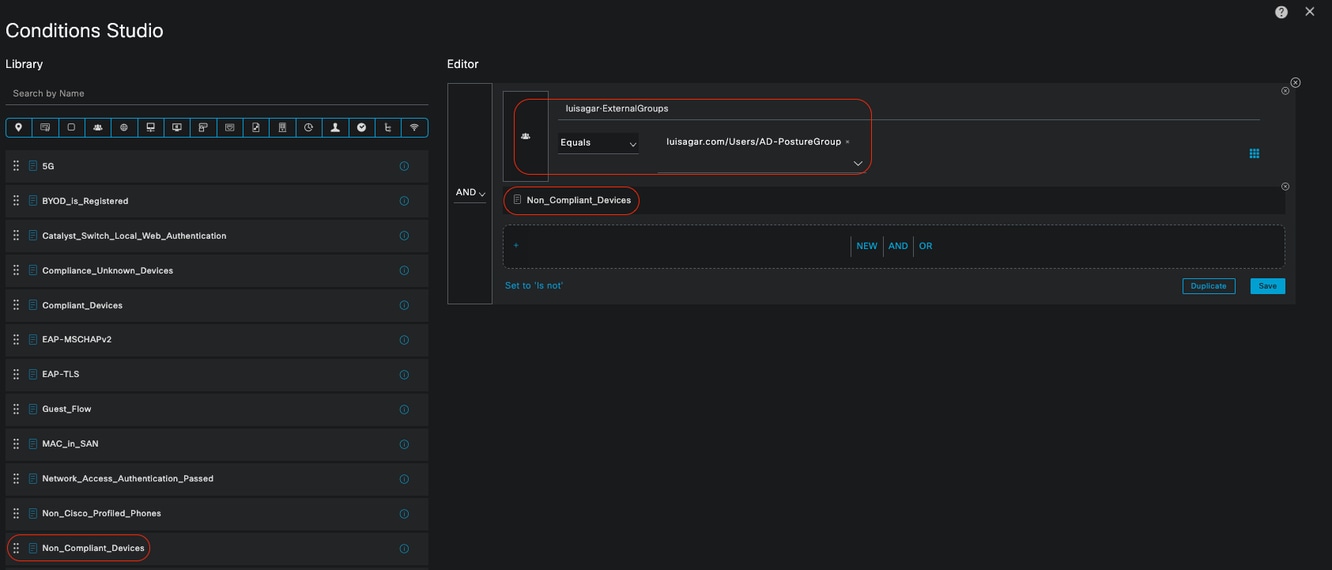Select Network_Access_Authentication_Passed in library

pos(216,478)
